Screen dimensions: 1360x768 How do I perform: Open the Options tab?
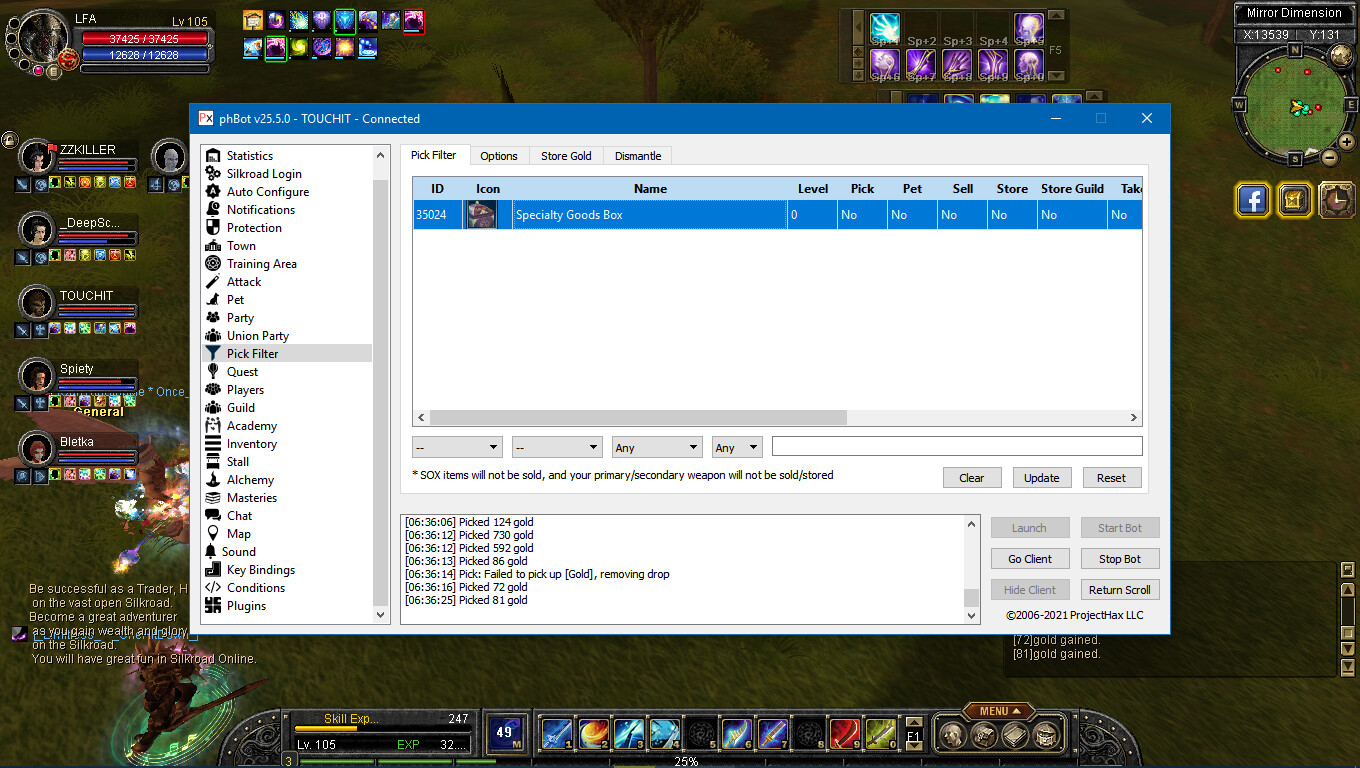tap(499, 156)
